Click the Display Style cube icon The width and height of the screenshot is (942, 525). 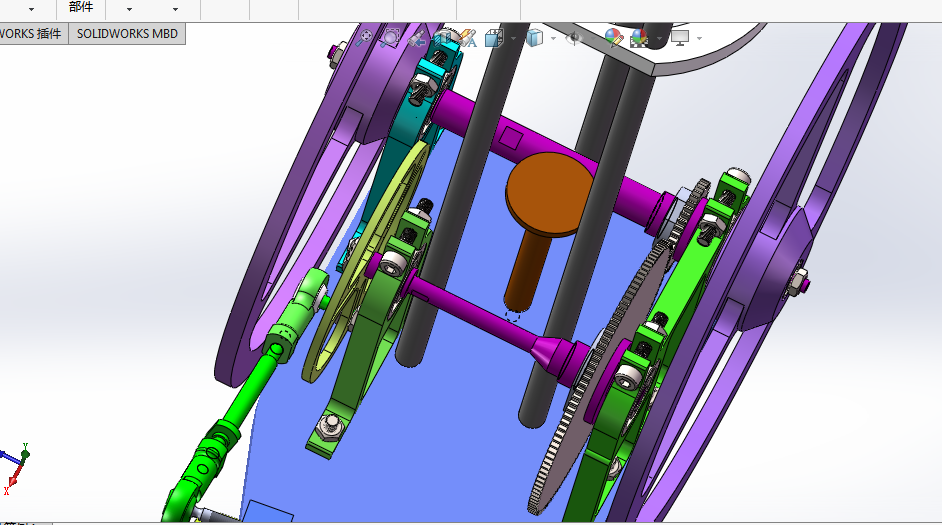point(534,38)
